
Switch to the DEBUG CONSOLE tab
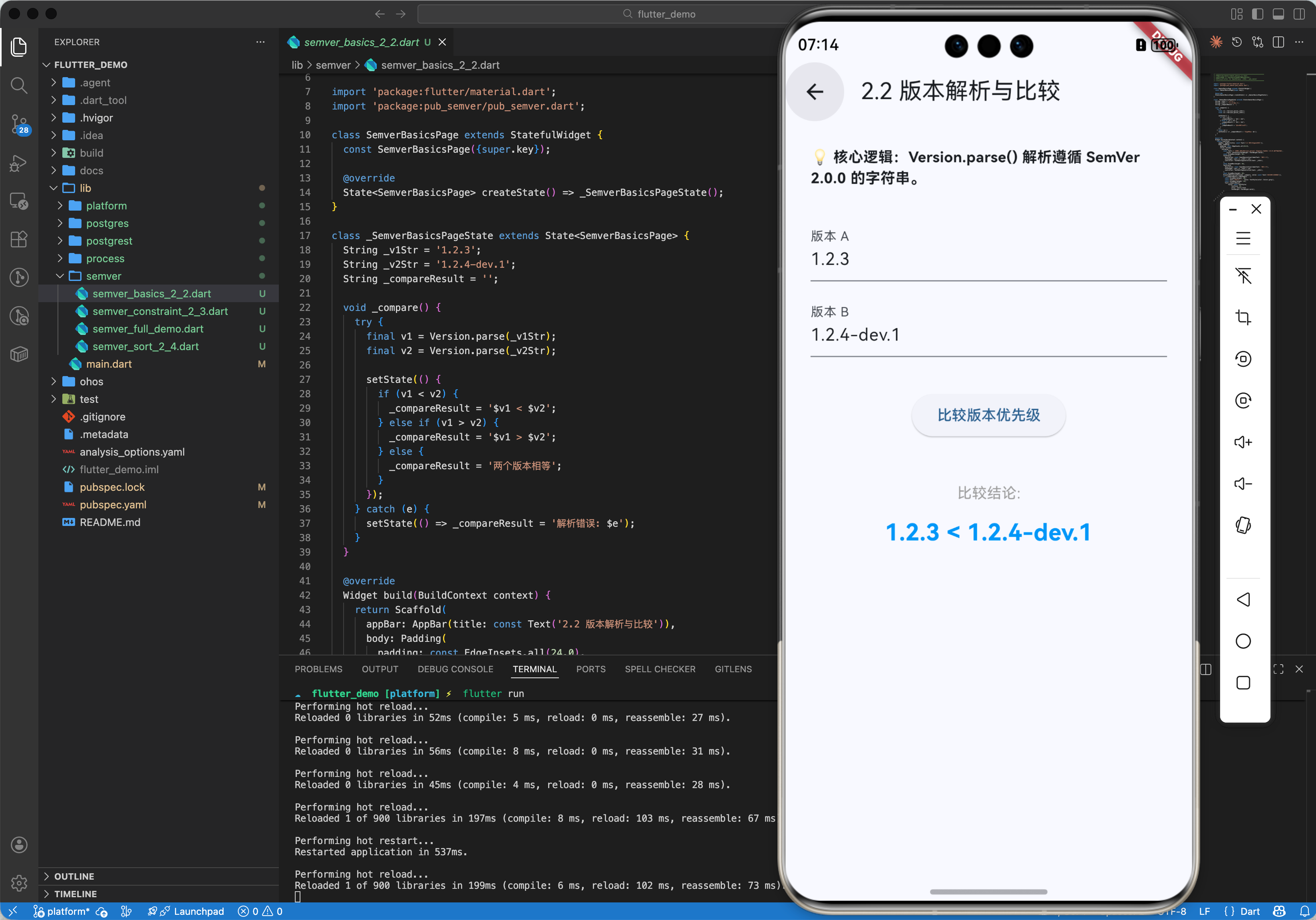[455, 669]
